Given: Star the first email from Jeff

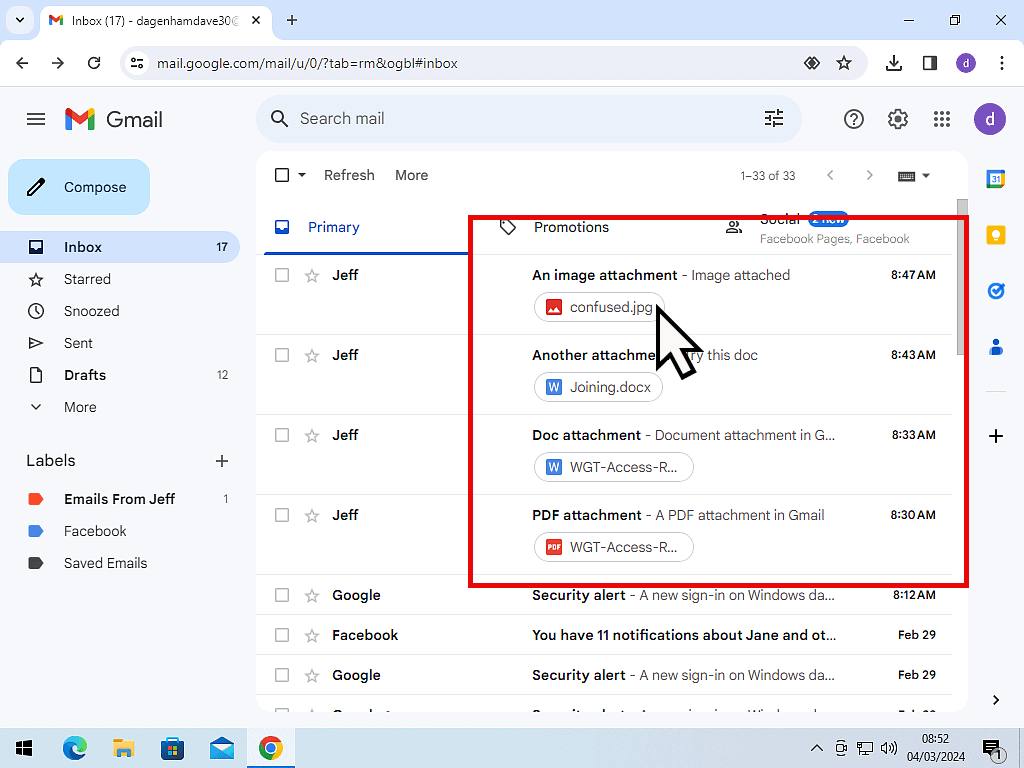Looking at the screenshot, I should click(x=312, y=275).
